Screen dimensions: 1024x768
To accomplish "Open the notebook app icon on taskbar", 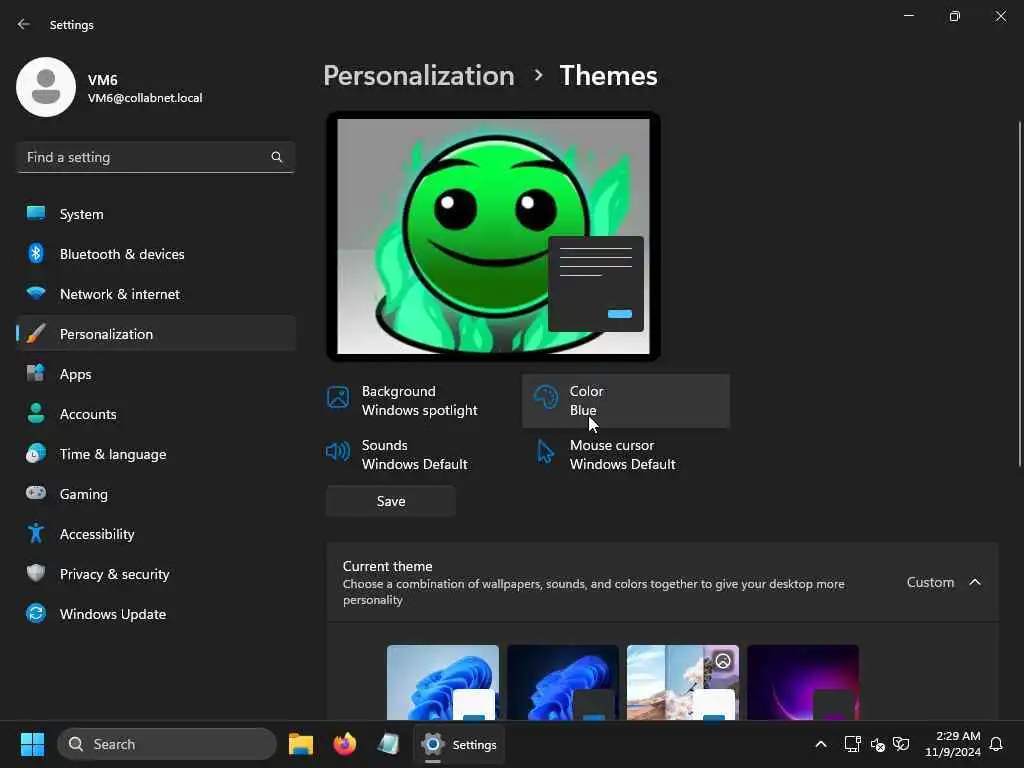I will pyautogui.click(x=388, y=744).
